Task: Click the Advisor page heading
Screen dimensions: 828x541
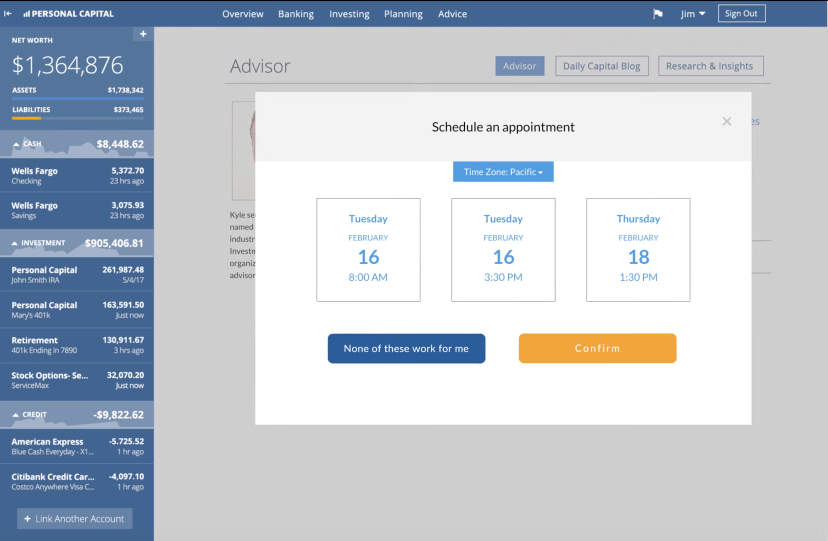Action: [x=260, y=67]
